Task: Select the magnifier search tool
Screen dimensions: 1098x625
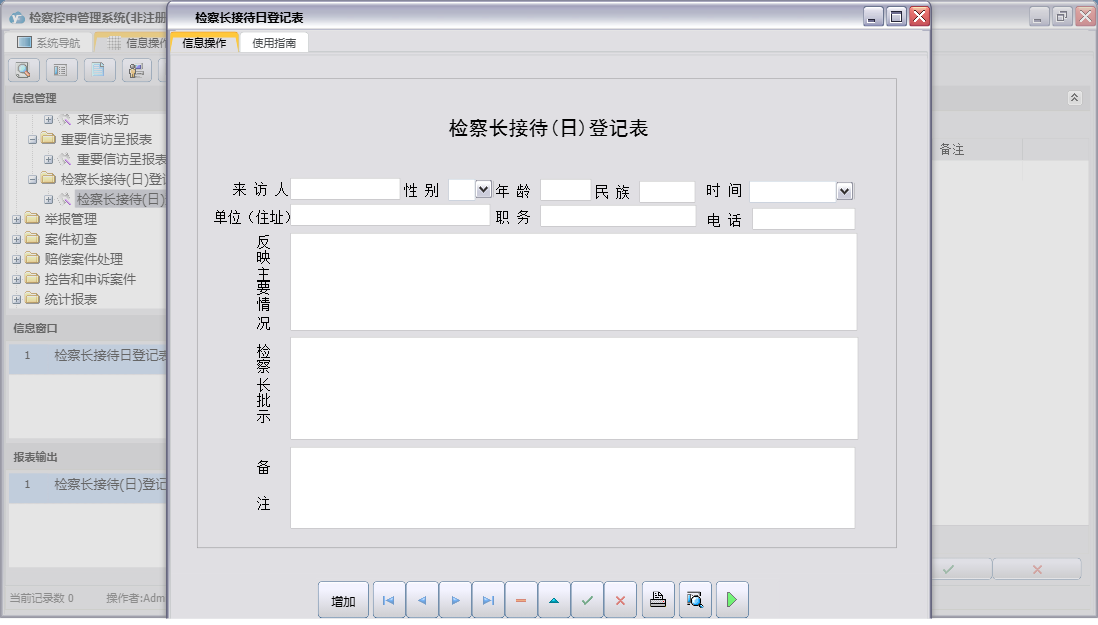Action: pyautogui.click(x=22, y=70)
